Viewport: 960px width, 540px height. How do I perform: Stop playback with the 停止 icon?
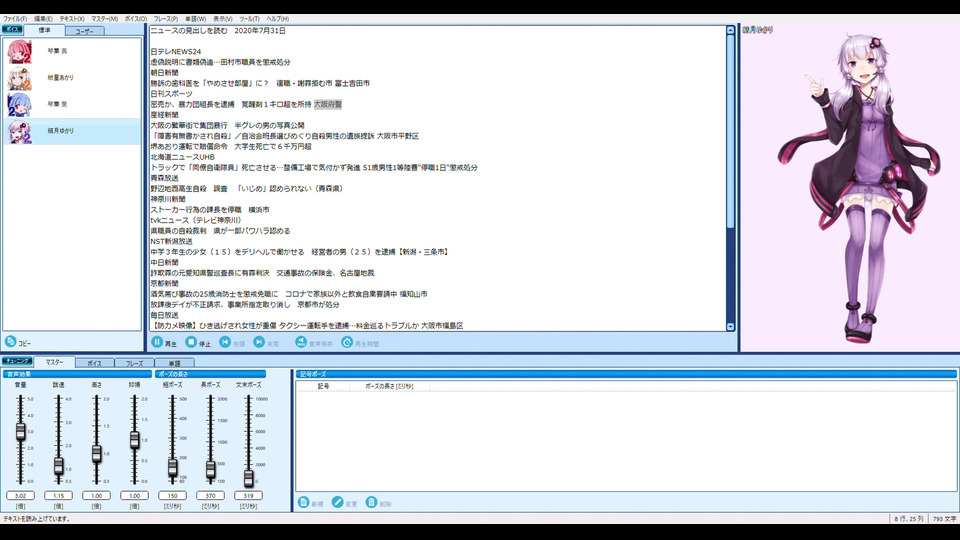pos(192,342)
